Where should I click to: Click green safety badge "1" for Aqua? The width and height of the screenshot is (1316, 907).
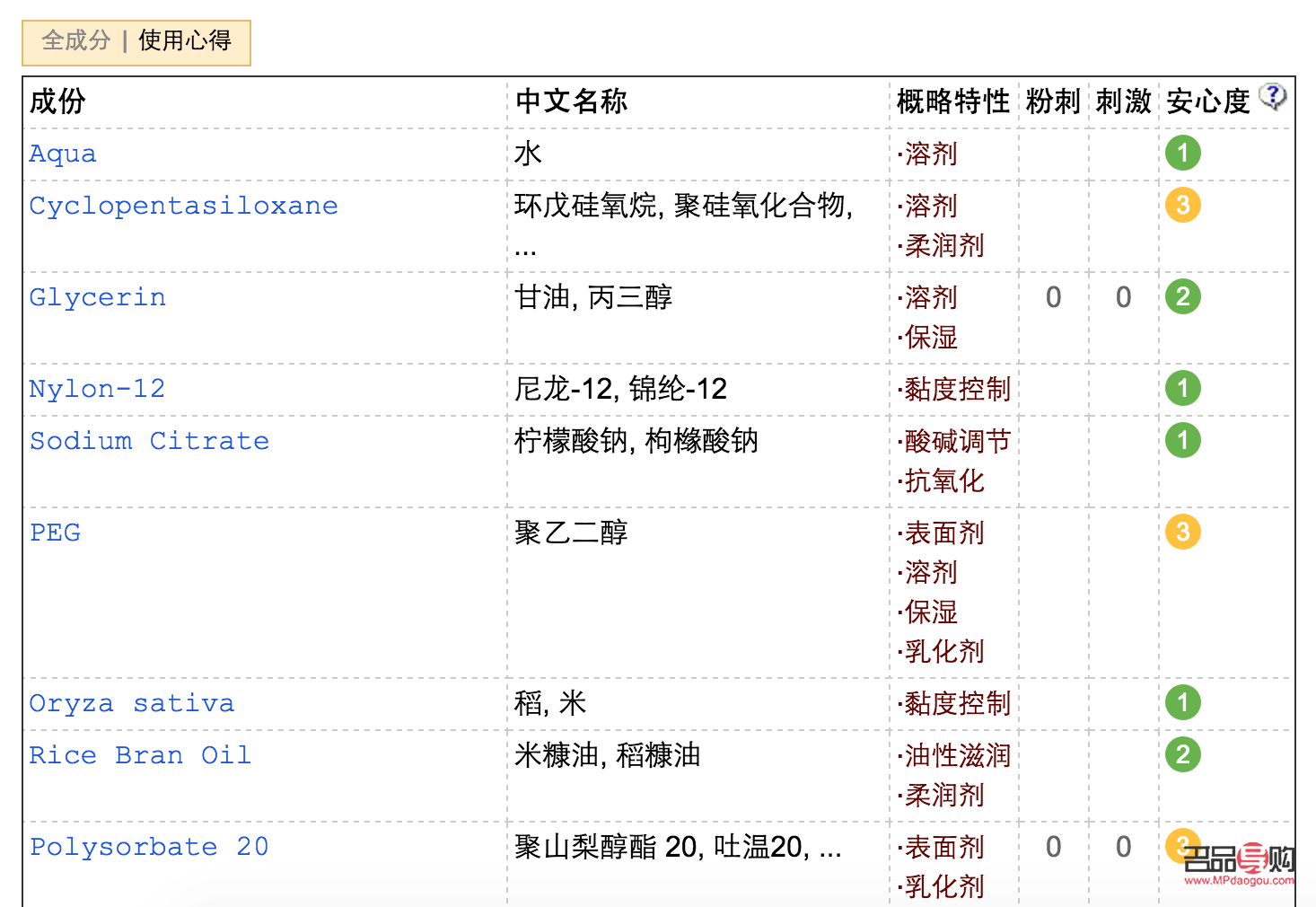[1182, 154]
